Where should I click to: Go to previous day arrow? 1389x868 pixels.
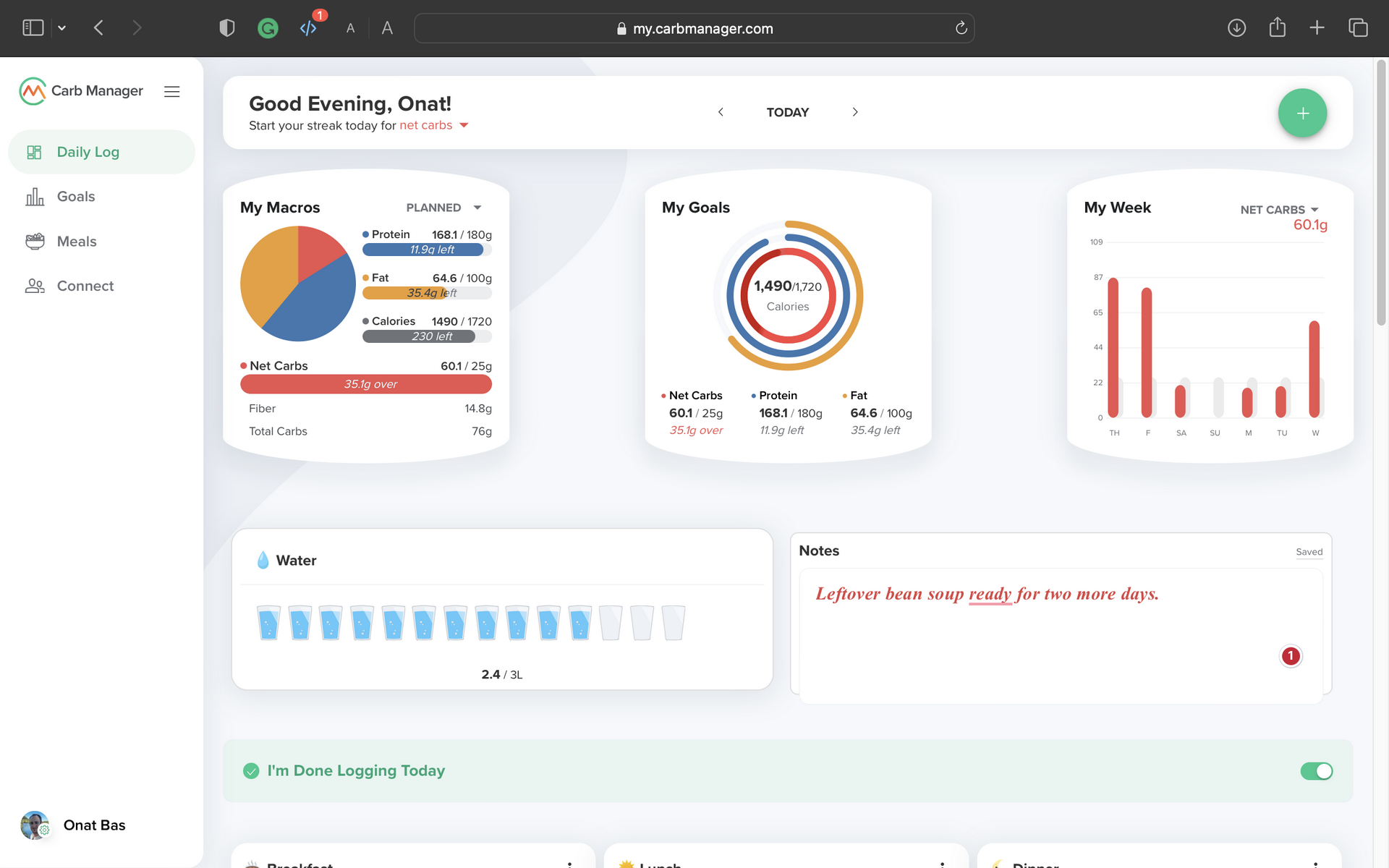(x=721, y=112)
